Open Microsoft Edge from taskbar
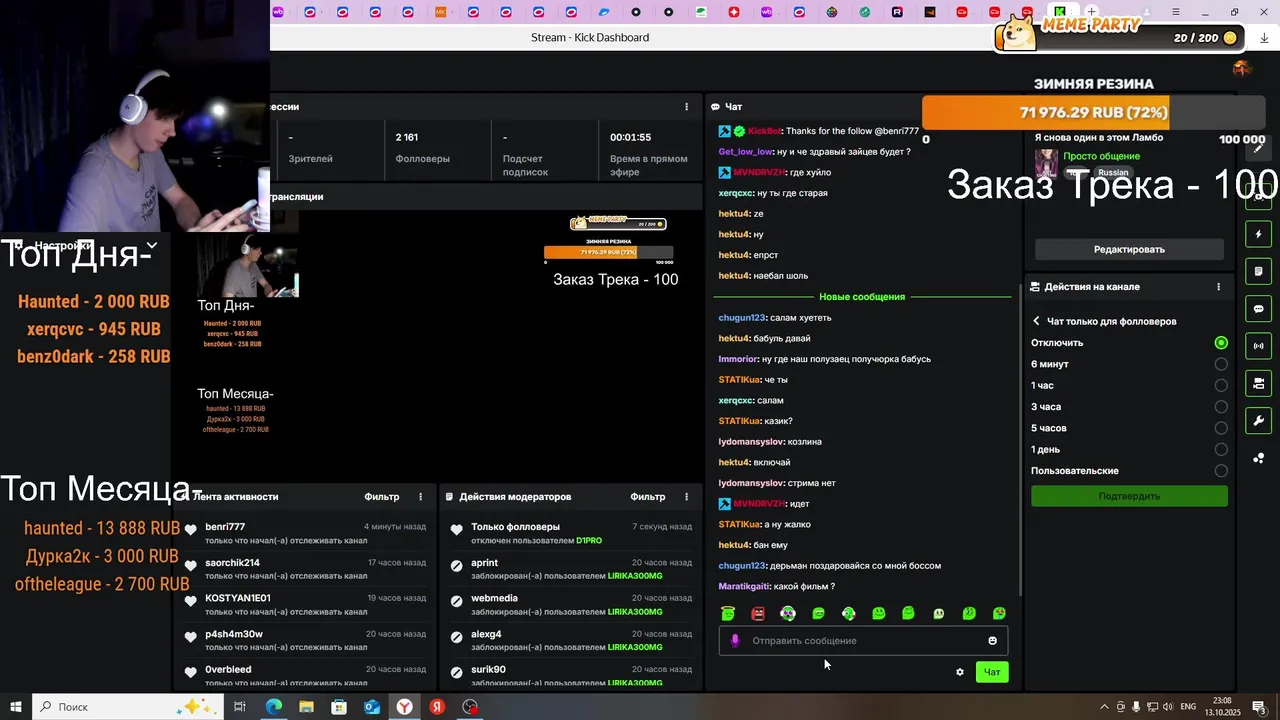Image resolution: width=1280 pixels, height=720 pixels. 273,707
